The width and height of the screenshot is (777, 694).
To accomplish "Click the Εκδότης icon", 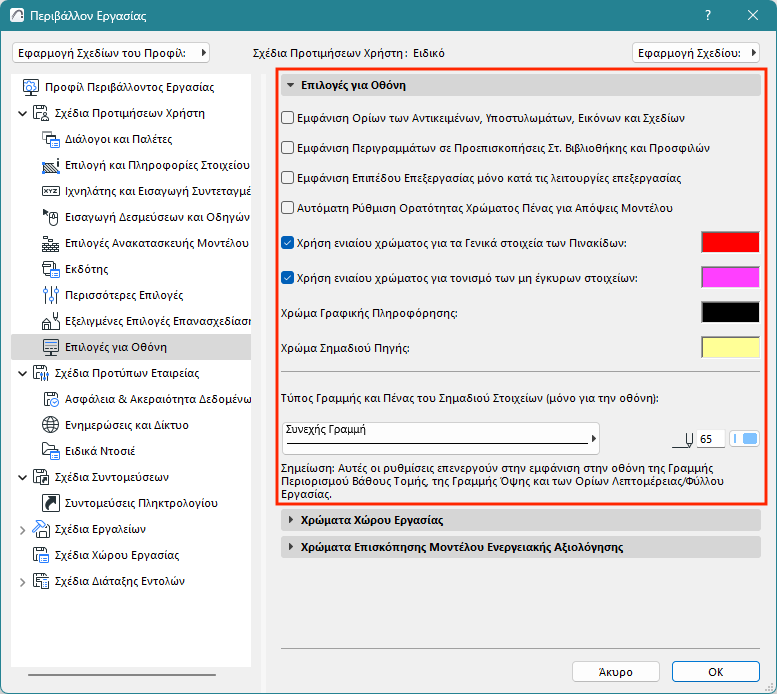I will point(51,269).
